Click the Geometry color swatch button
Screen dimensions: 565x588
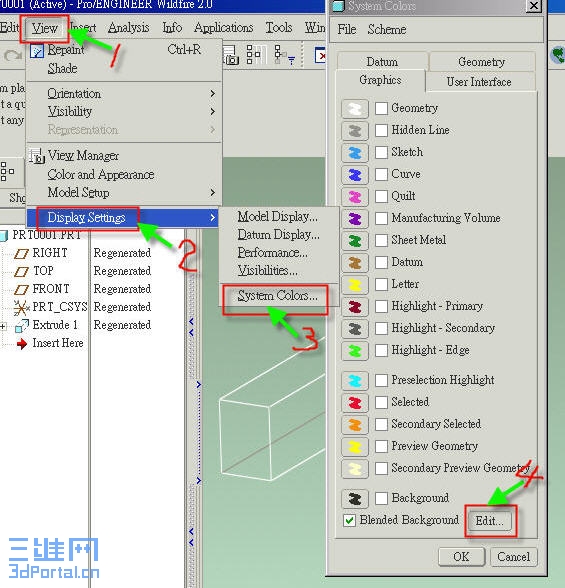[x=355, y=109]
